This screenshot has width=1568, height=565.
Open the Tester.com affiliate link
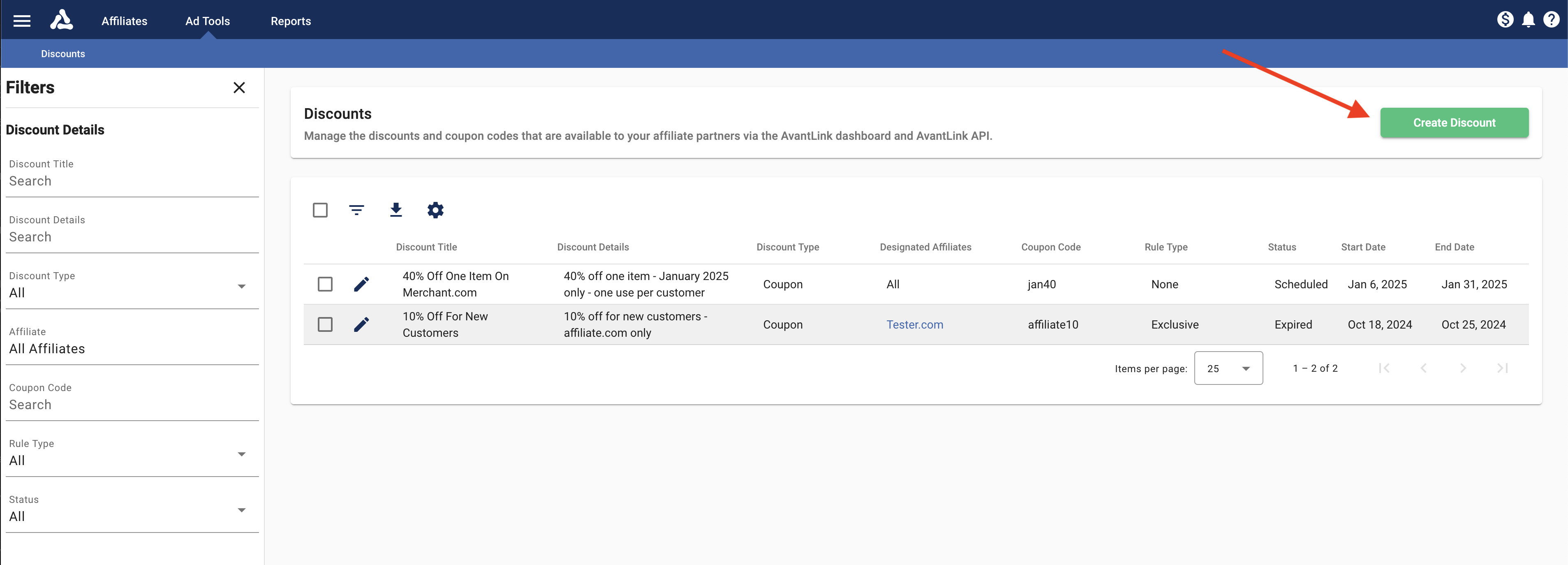pos(914,324)
